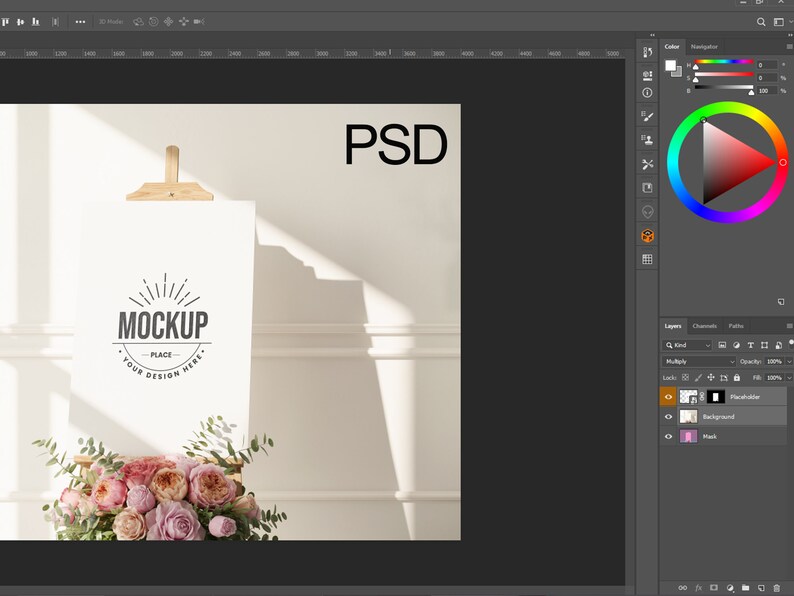Select the Layers tab
The height and width of the screenshot is (596, 794).
673,326
